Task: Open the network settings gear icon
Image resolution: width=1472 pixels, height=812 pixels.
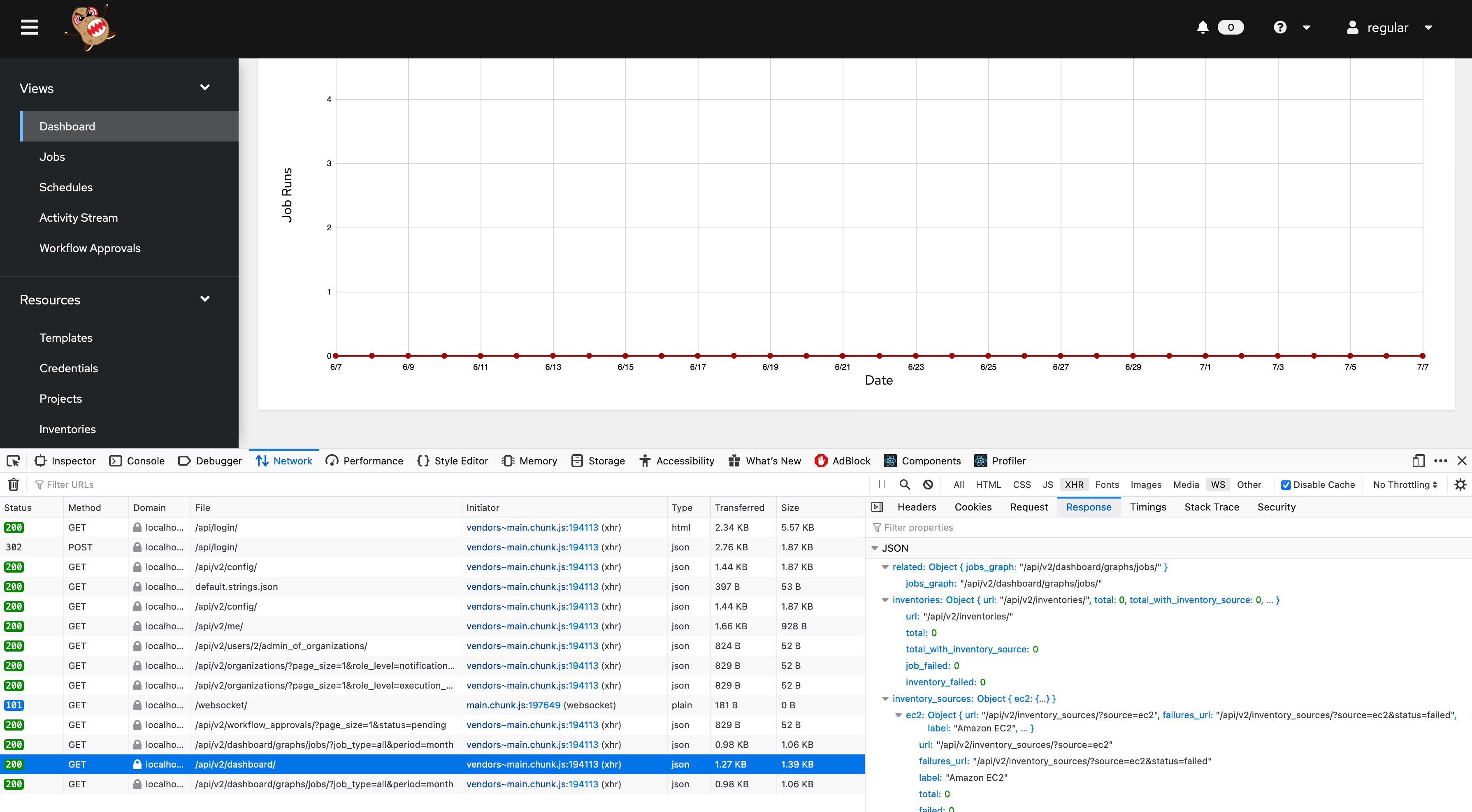Action: (x=1460, y=485)
